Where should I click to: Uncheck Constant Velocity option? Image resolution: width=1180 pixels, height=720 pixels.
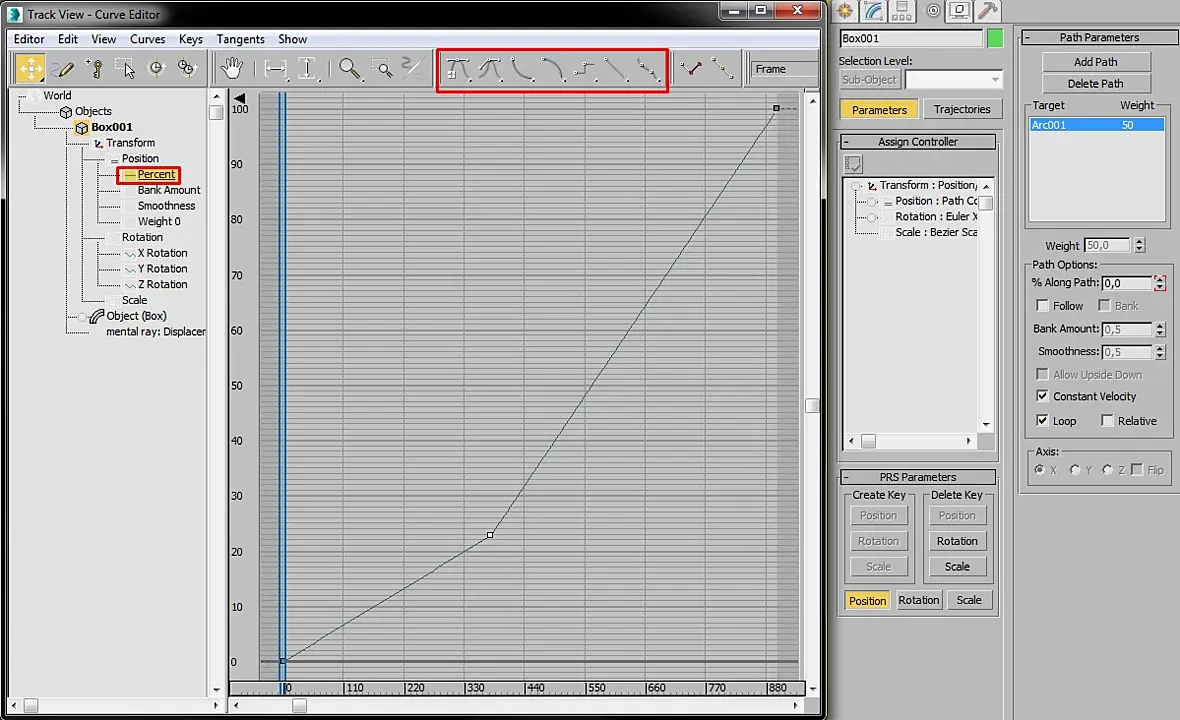click(x=1042, y=396)
